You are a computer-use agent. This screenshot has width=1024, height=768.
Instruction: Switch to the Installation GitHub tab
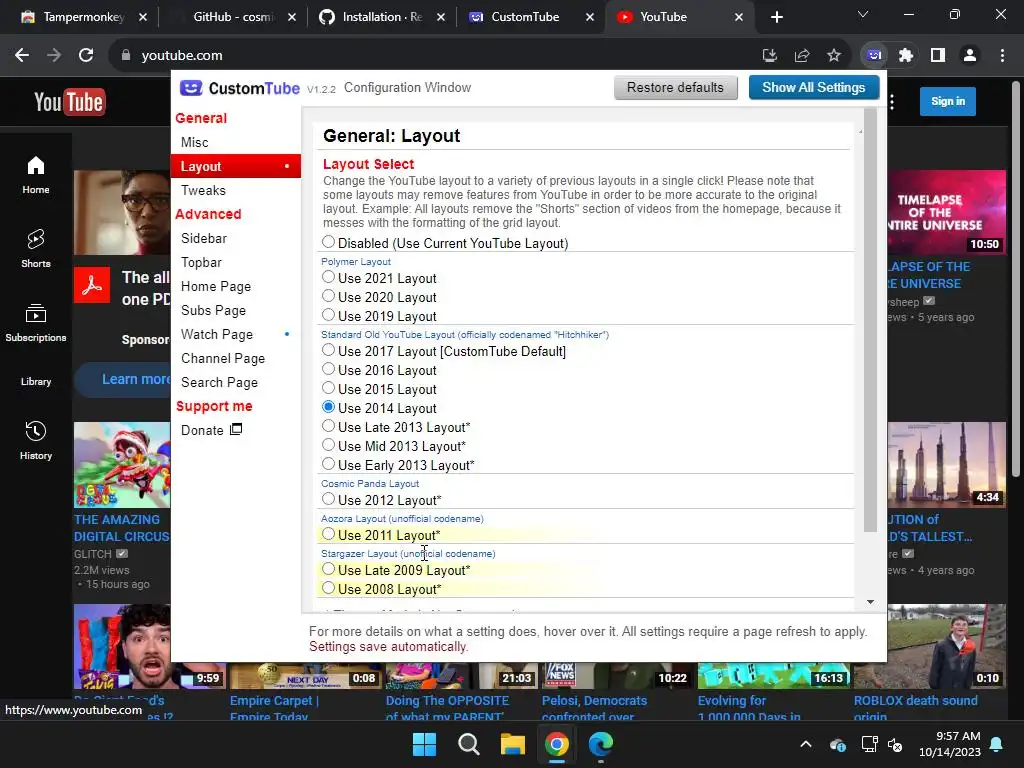381,17
